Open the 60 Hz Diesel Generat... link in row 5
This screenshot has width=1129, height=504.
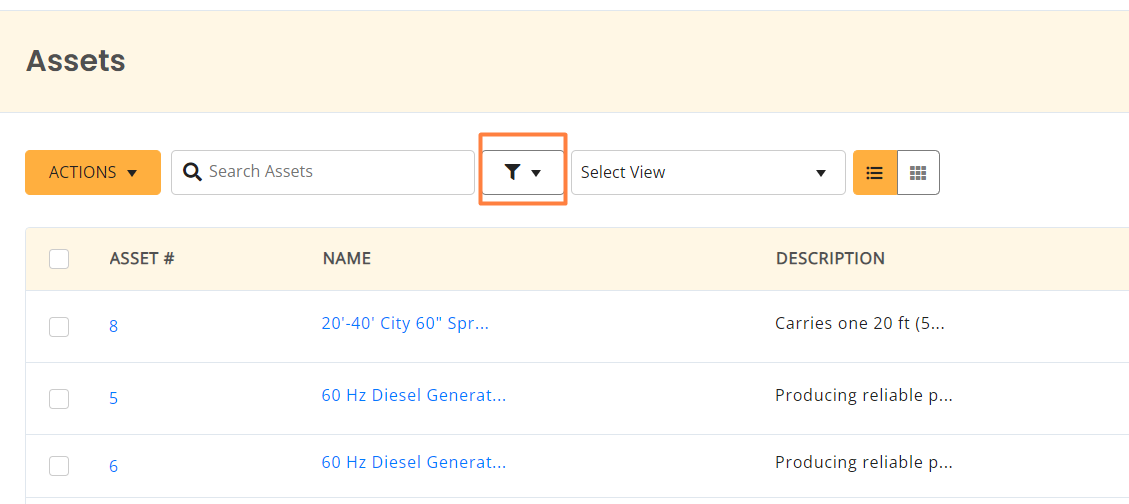[x=414, y=395]
